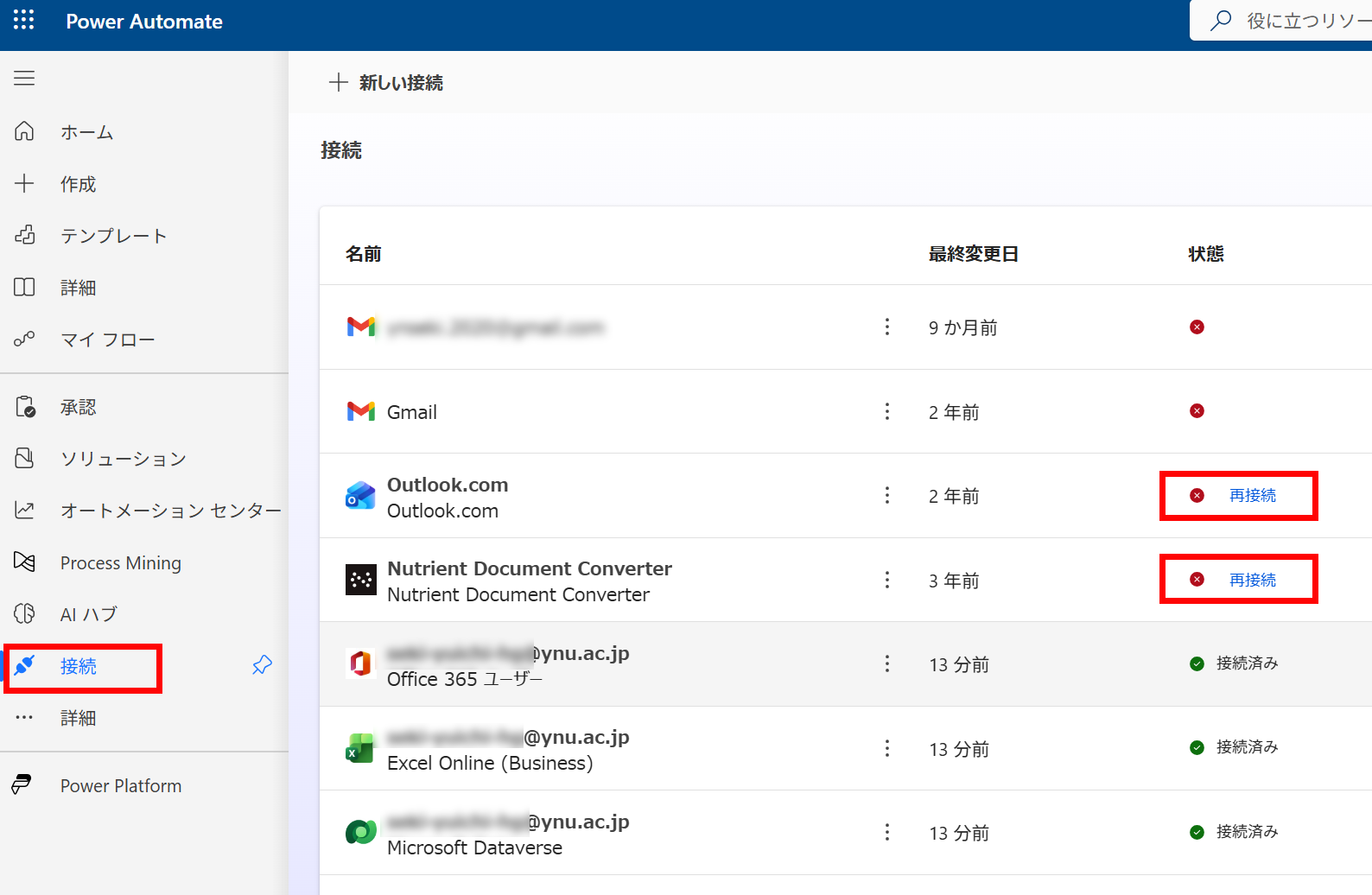Click 再接続 for Nutrient Document Converter

pyautogui.click(x=1252, y=580)
